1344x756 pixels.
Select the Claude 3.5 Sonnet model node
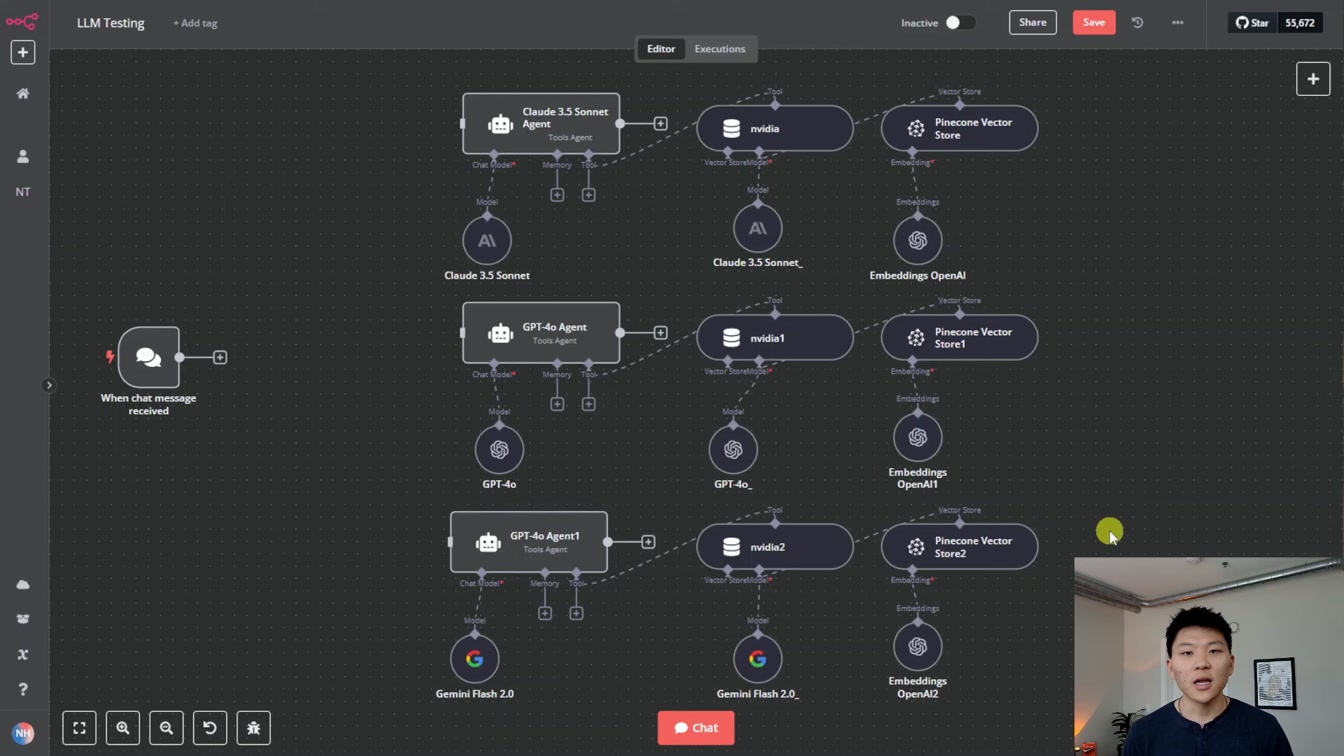[487, 240]
